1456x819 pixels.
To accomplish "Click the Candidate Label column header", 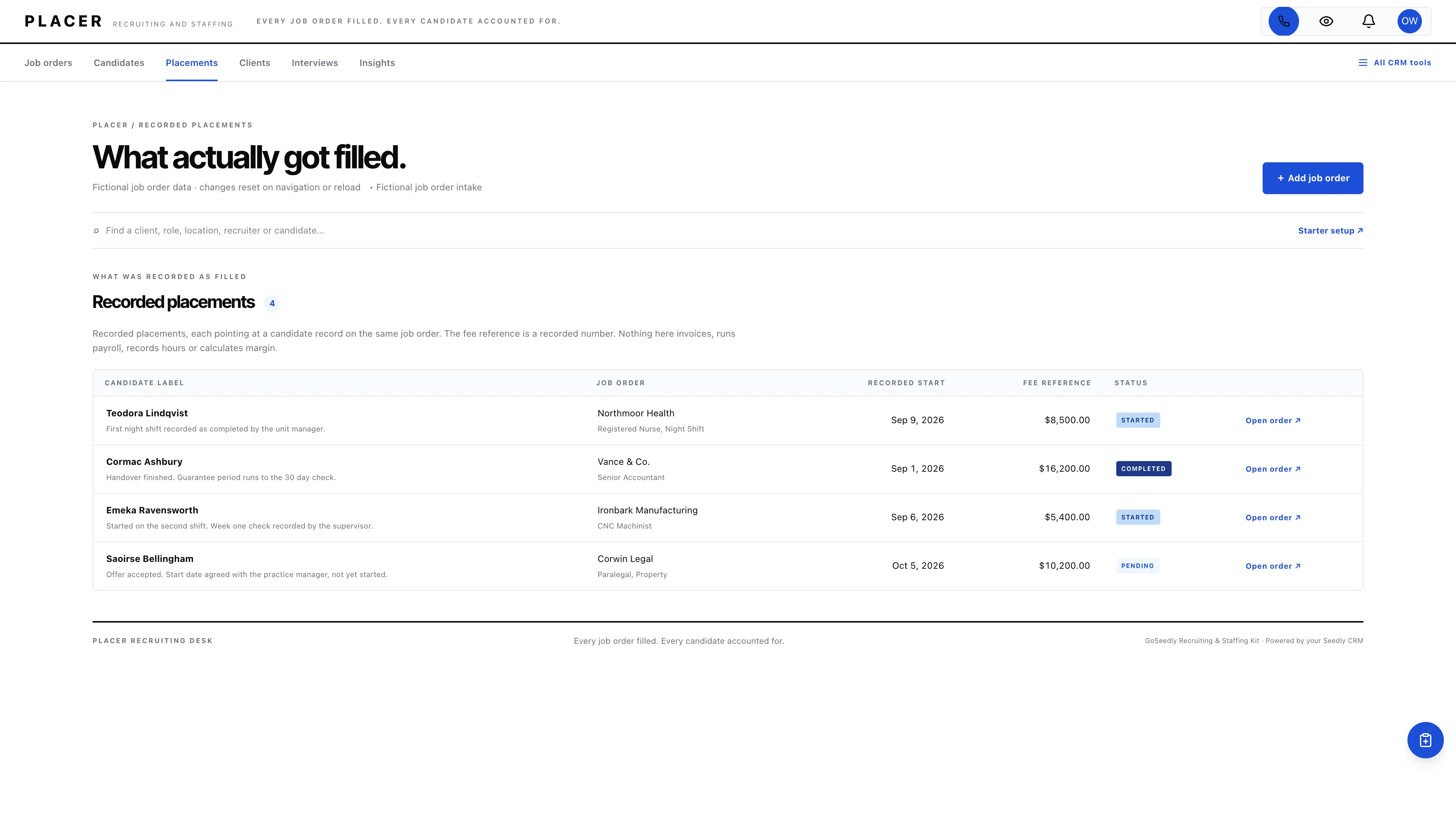I will [144, 383].
